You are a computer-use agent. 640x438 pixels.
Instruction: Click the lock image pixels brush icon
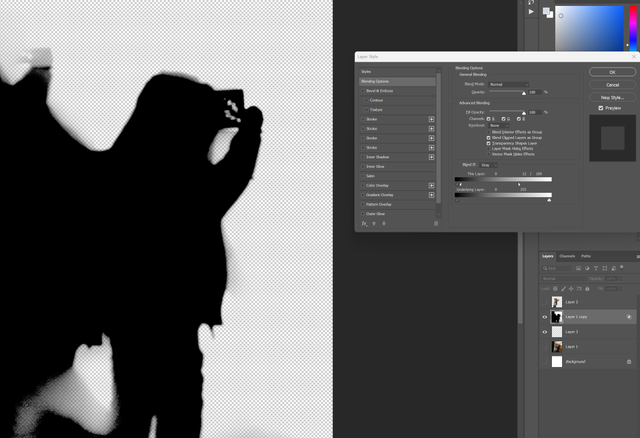[564, 289]
